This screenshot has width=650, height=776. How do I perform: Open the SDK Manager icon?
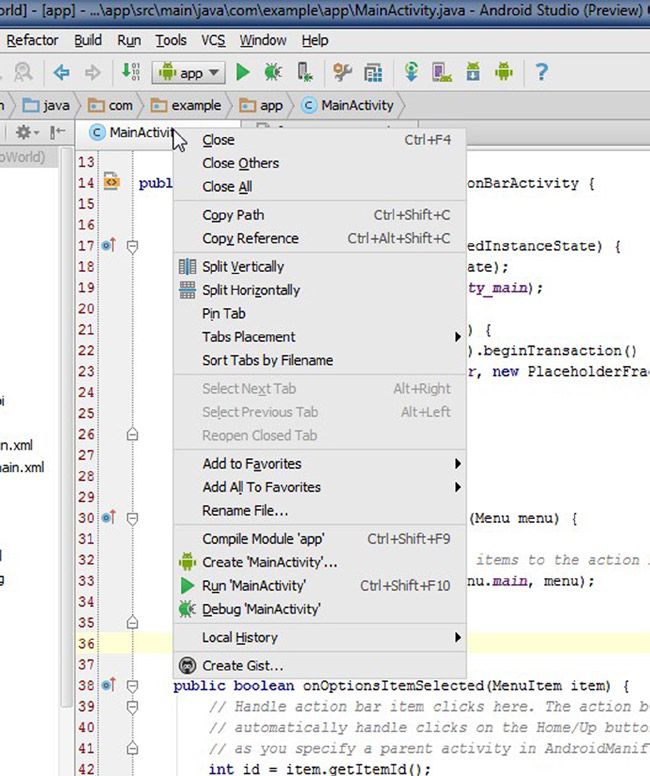(473, 73)
